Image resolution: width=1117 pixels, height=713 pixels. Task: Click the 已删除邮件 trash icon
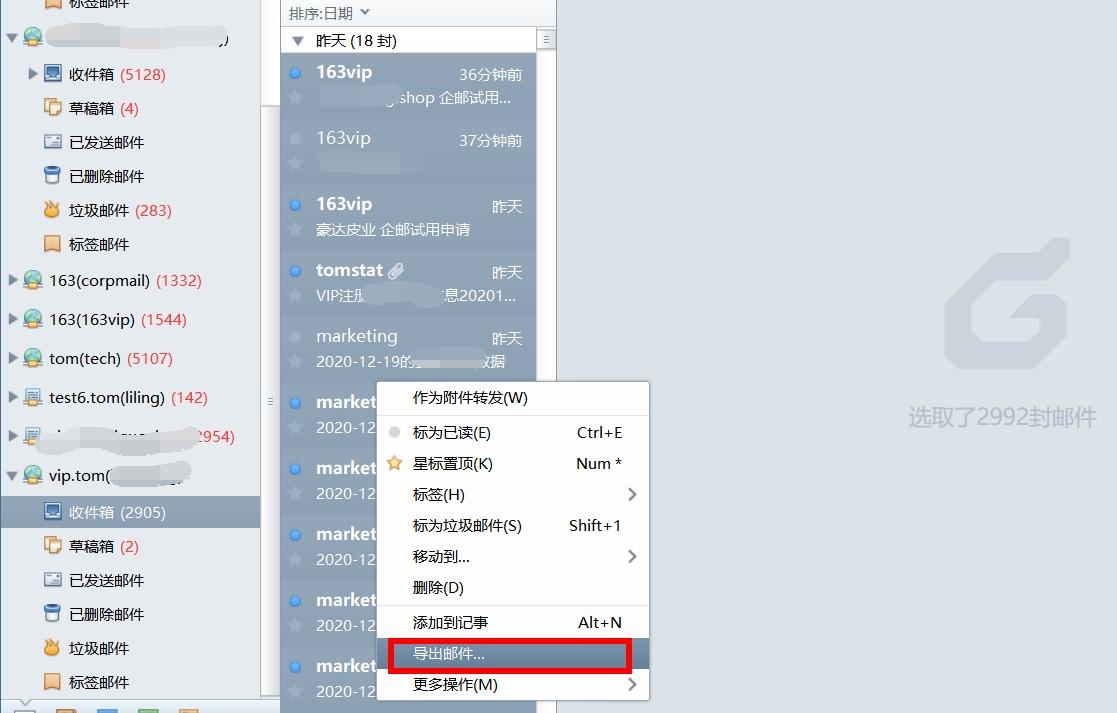click(x=53, y=176)
